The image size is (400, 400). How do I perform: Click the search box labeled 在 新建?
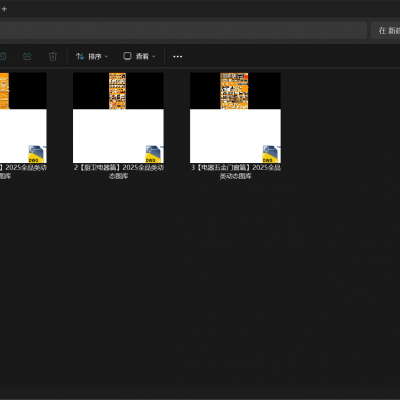[386, 31]
